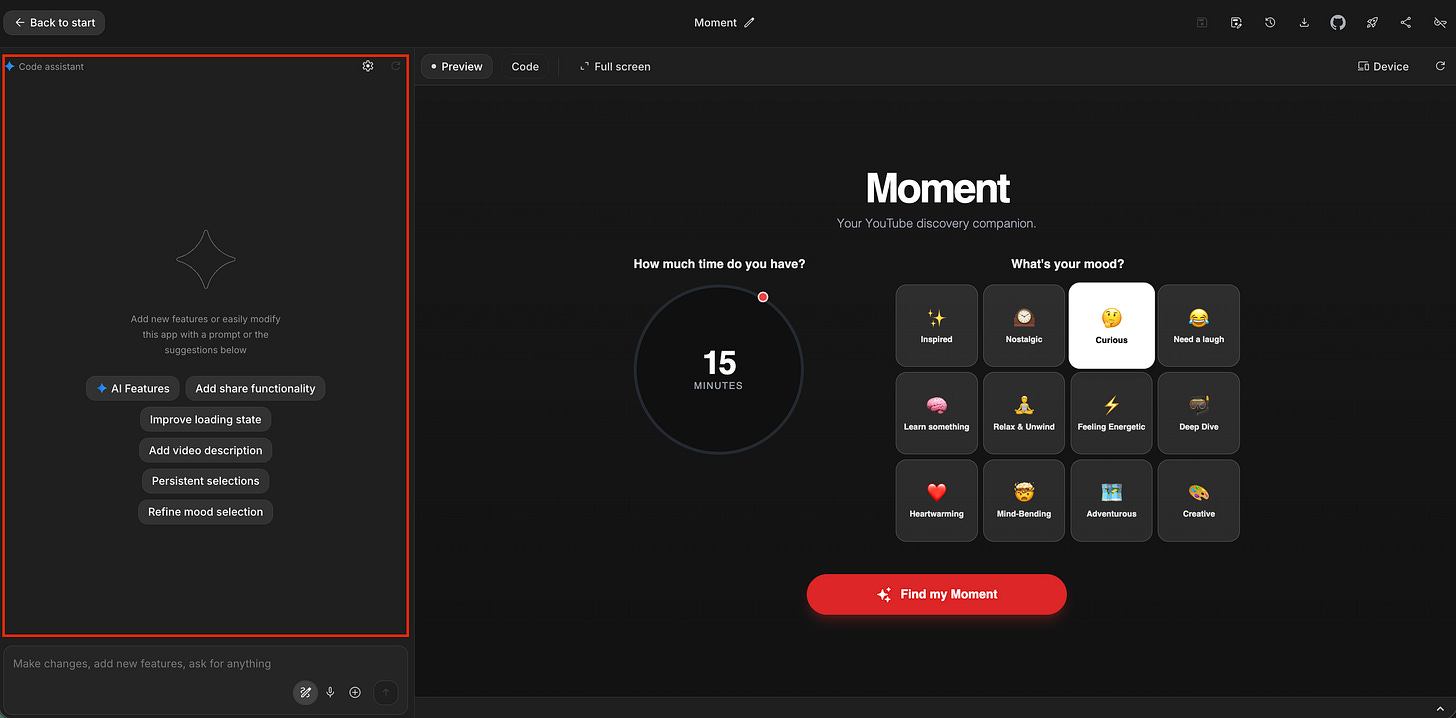Viewport: 1456px width, 718px height.
Task: Select the Creative mood tile
Action: (1198, 500)
